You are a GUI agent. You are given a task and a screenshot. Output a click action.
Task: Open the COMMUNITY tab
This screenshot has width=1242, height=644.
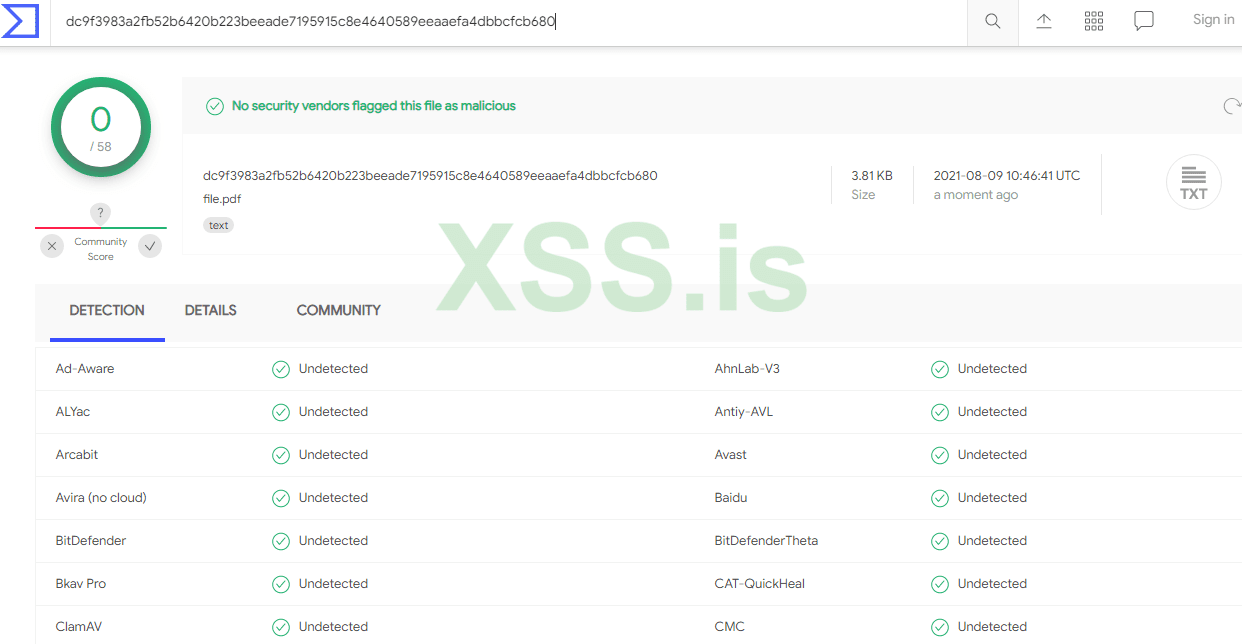tap(339, 311)
